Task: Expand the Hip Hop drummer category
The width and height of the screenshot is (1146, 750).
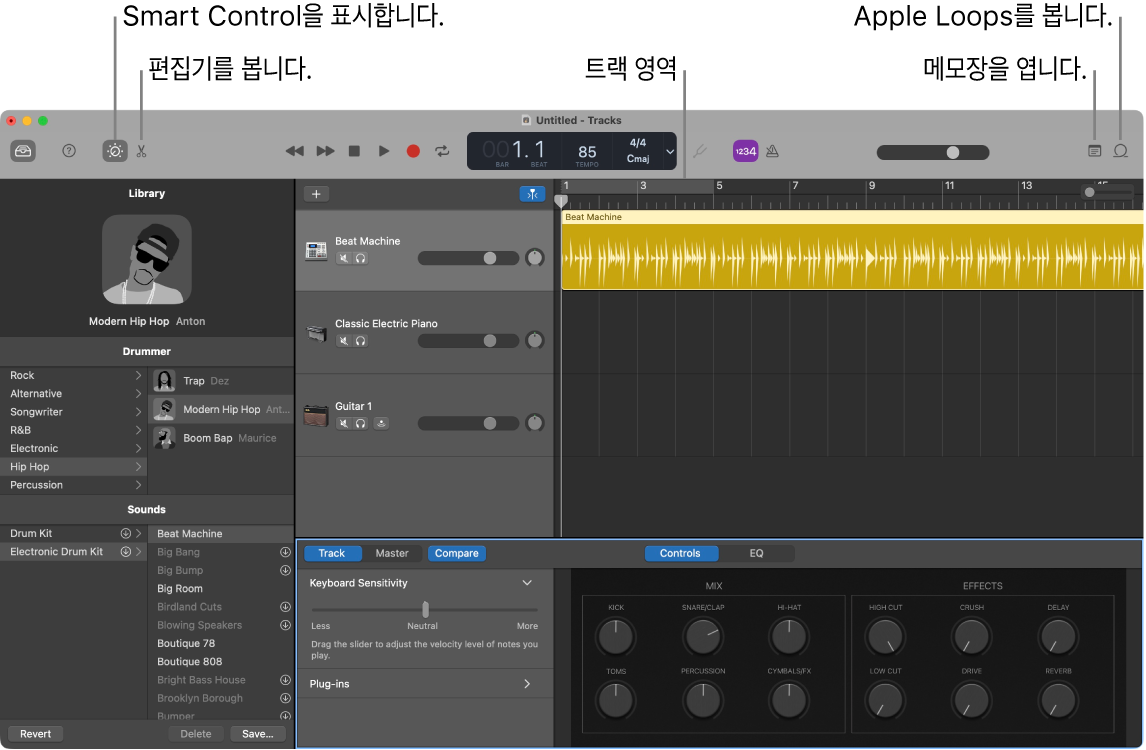Action: point(140,466)
